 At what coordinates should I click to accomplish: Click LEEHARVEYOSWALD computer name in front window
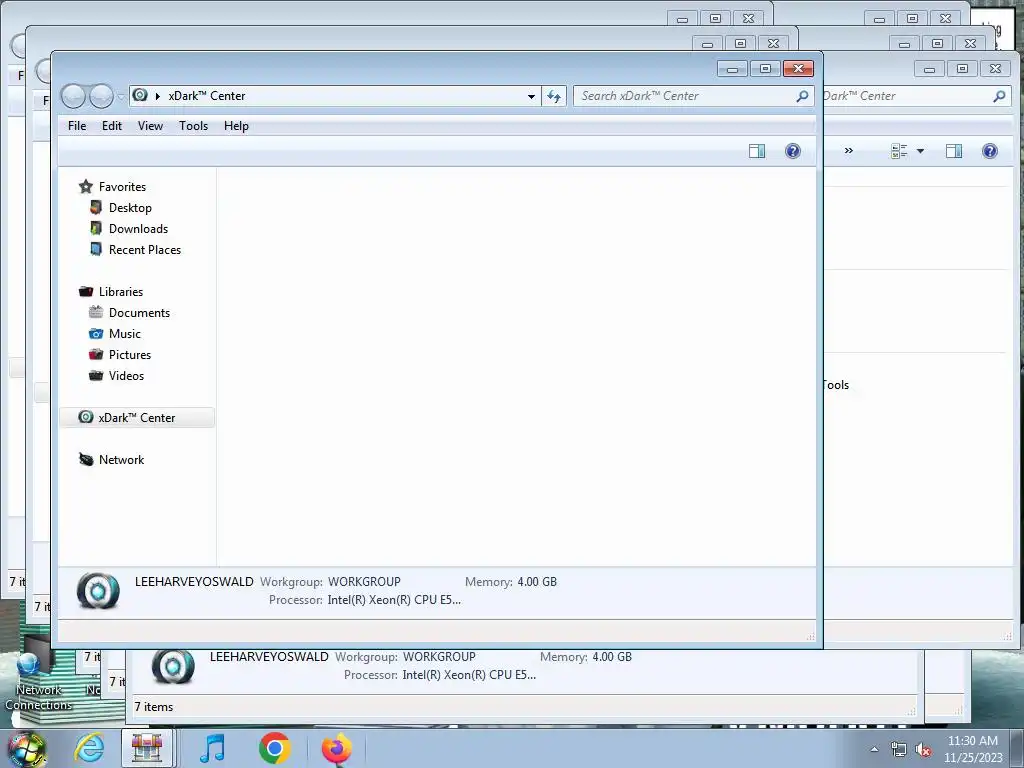pyautogui.click(x=194, y=582)
